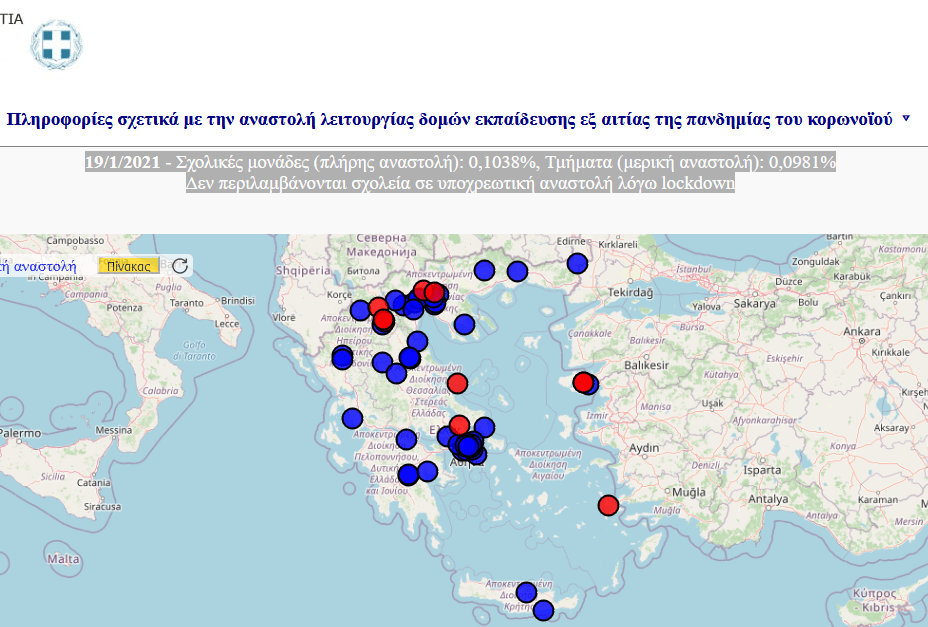Select lone blue marker on western Ionian coast
Viewport: 928px width, 627px height.
tap(351, 418)
